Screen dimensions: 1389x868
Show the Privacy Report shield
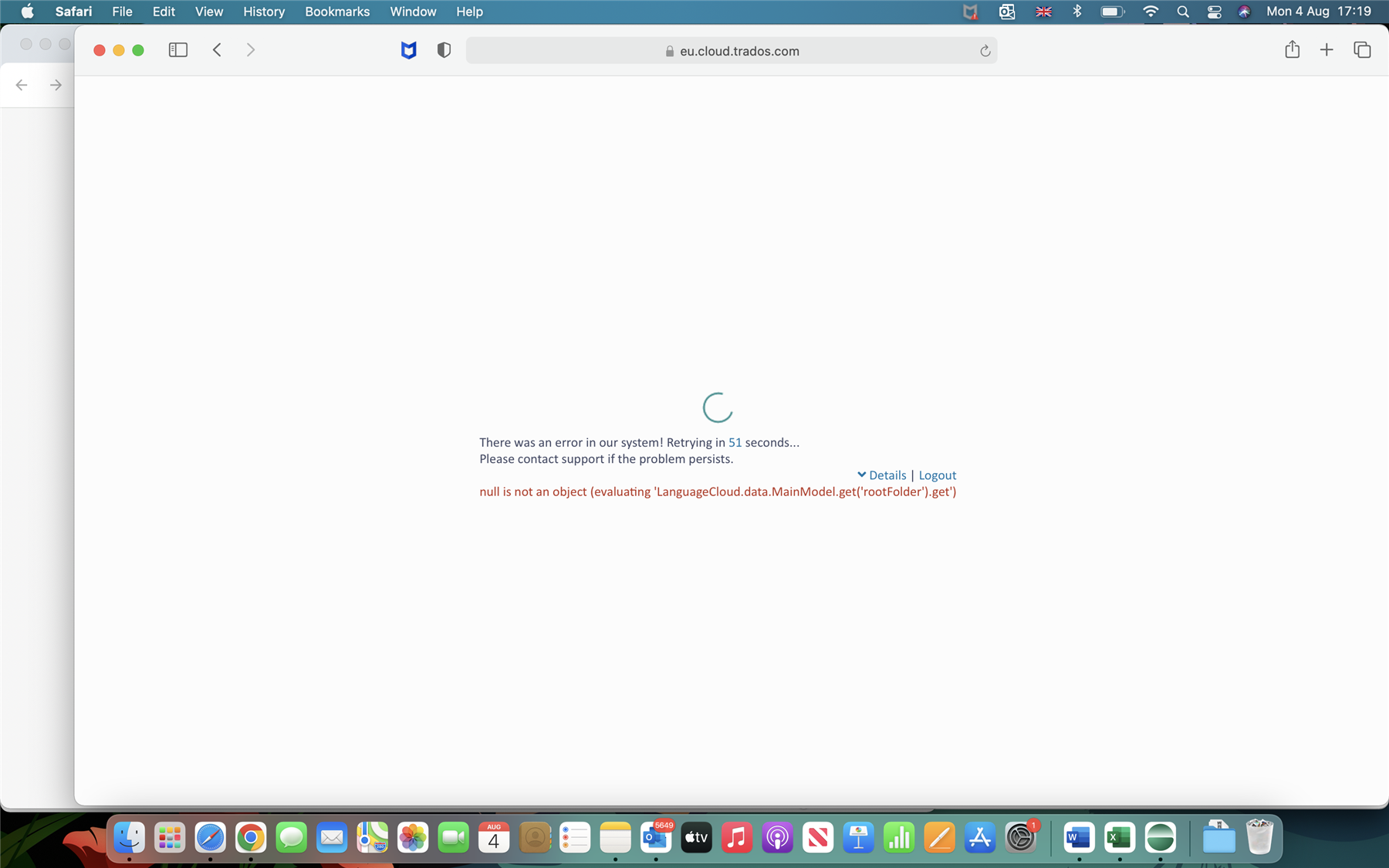click(x=443, y=49)
